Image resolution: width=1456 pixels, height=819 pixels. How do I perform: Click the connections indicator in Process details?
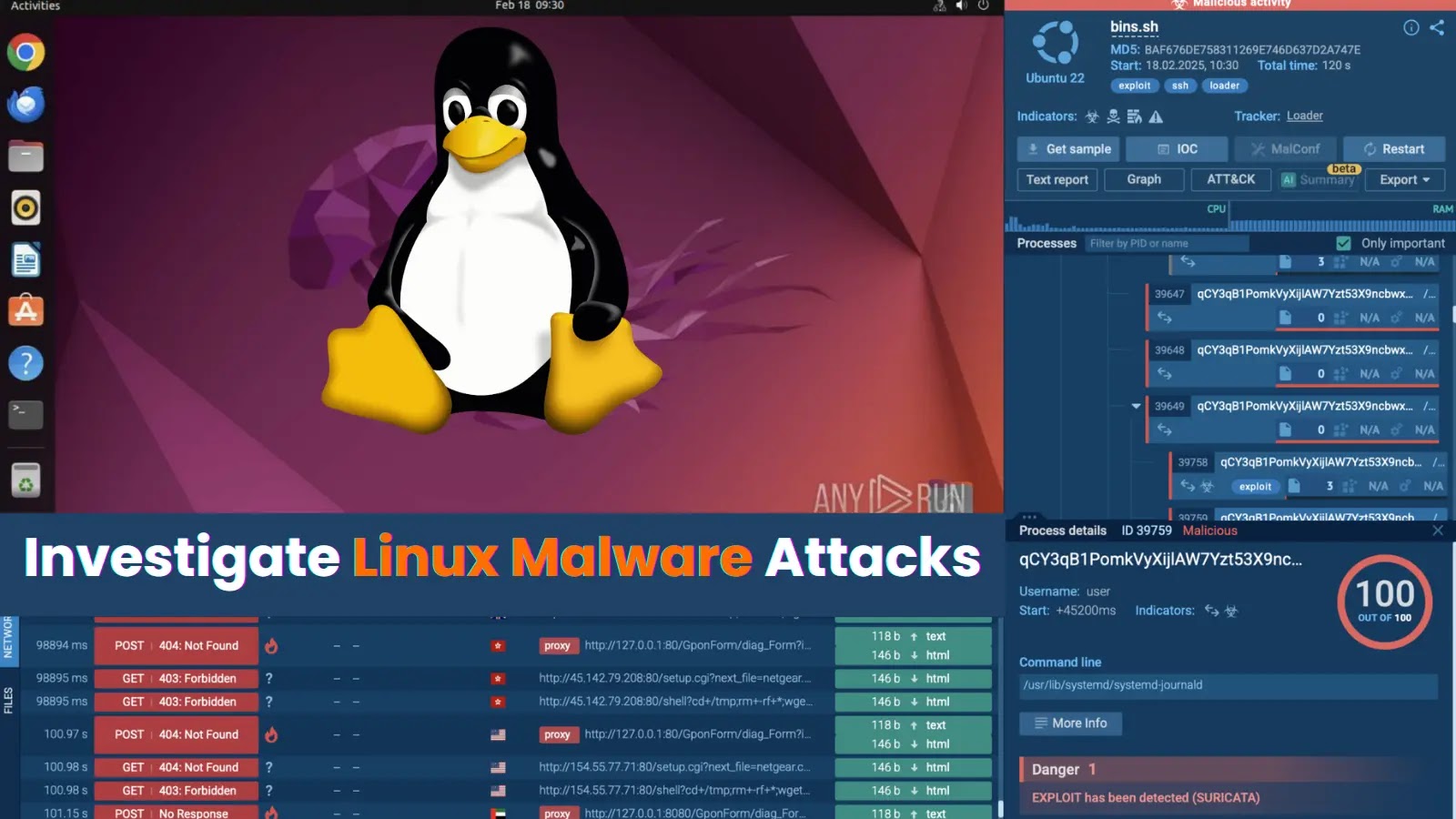point(1211,611)
